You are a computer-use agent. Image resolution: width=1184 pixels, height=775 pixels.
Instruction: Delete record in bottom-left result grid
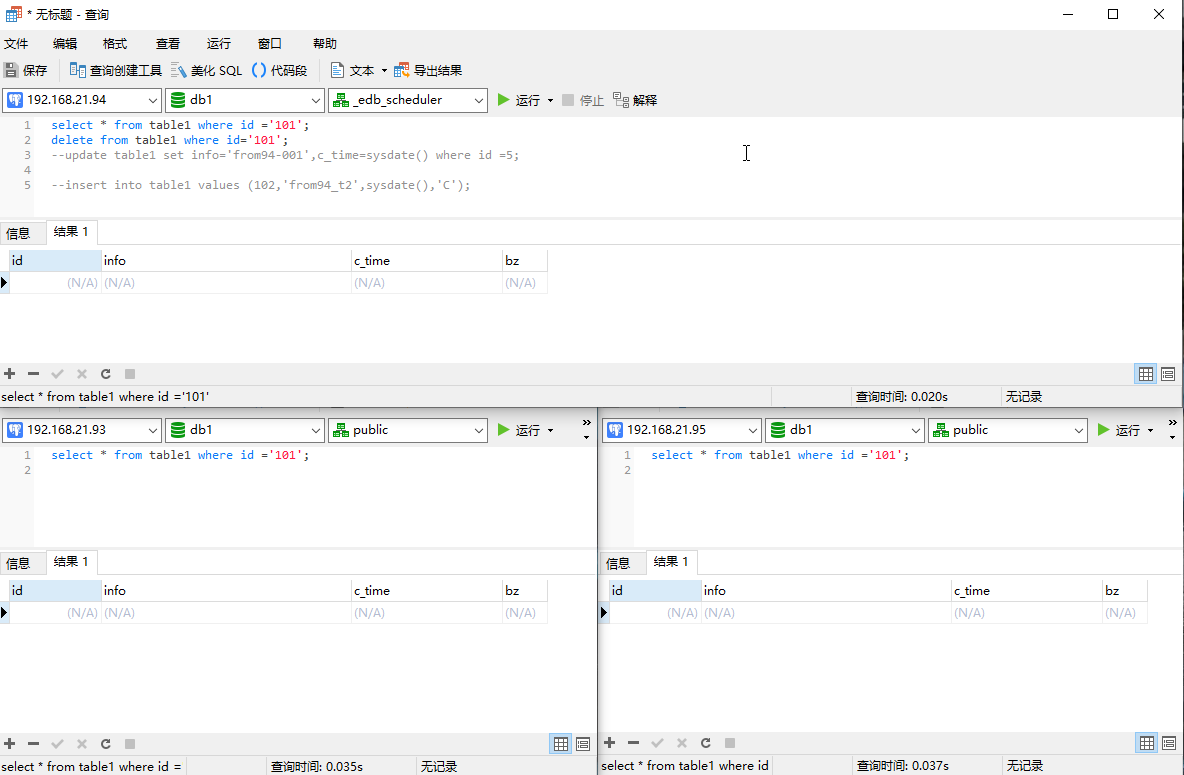coord(33,744)
